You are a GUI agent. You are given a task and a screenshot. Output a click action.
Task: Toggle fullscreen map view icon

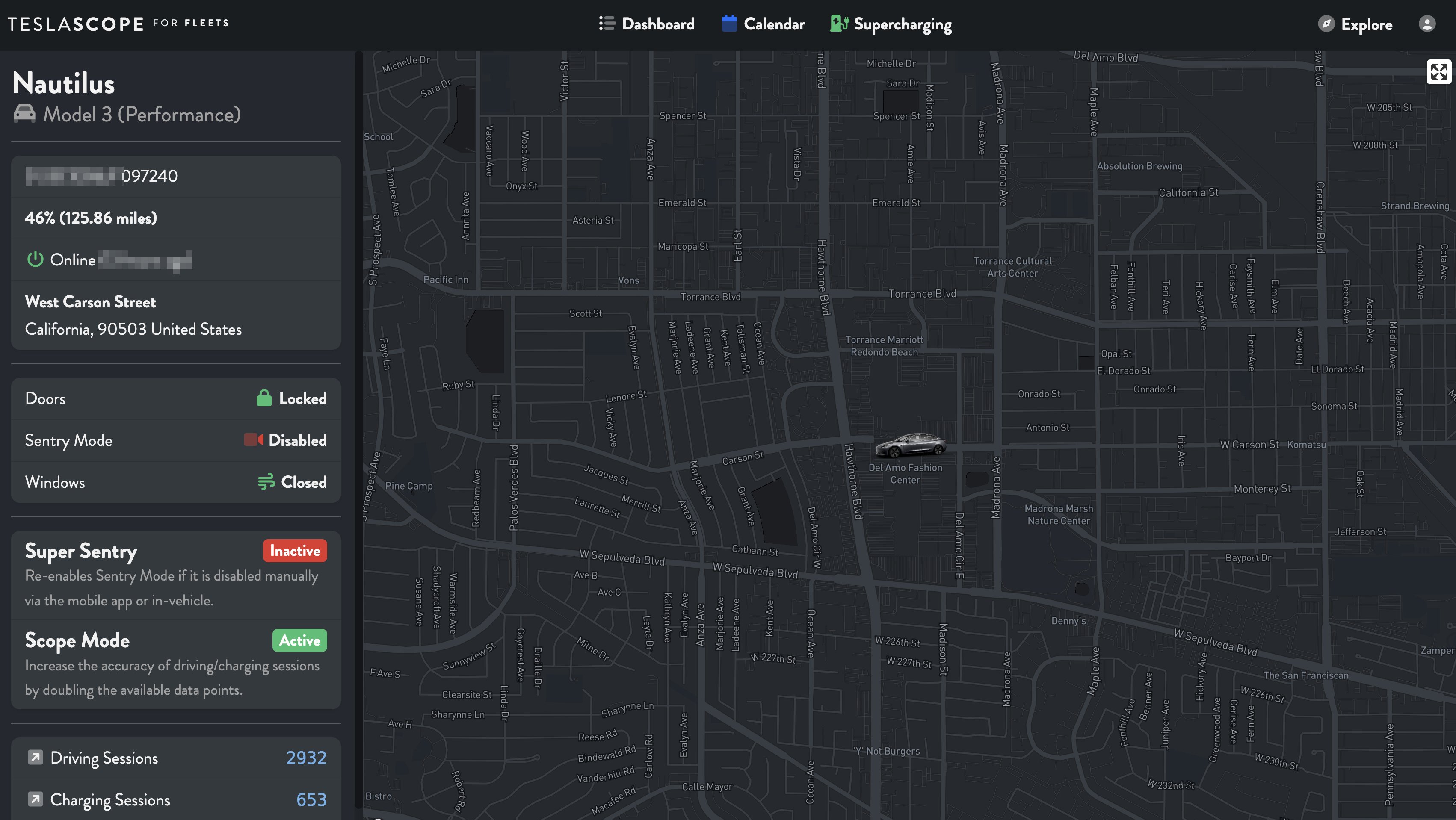coord(1438,72)
